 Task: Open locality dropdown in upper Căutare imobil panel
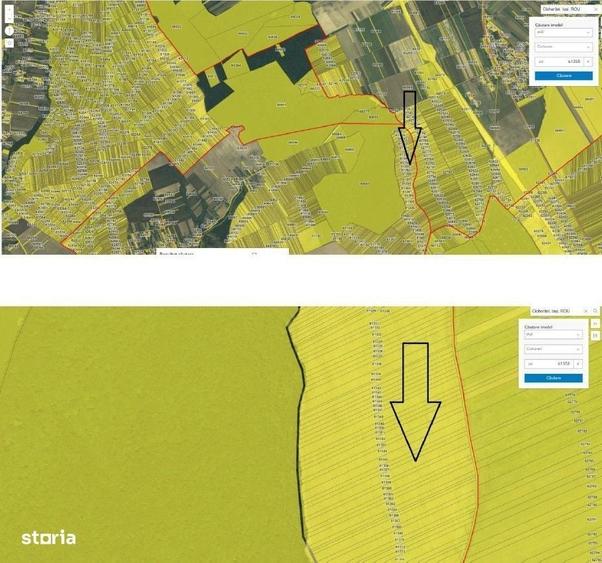564,47
